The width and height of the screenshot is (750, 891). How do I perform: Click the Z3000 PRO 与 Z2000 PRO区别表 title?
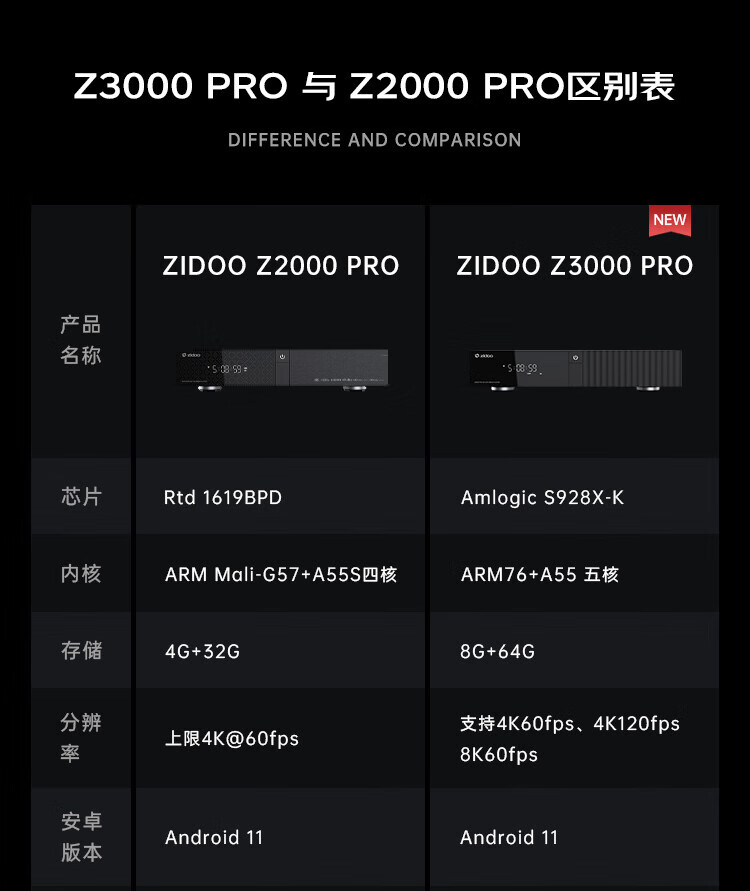[x=374, y=87]
